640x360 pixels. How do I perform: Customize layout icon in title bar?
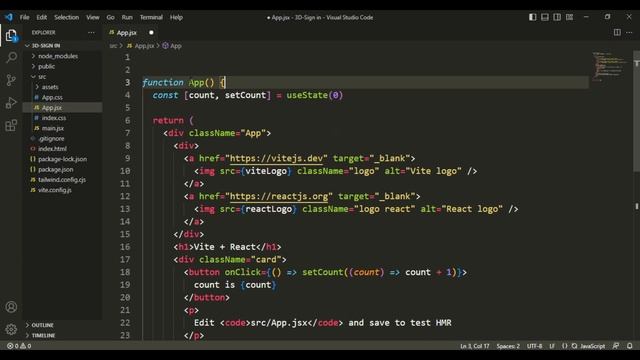569,17
